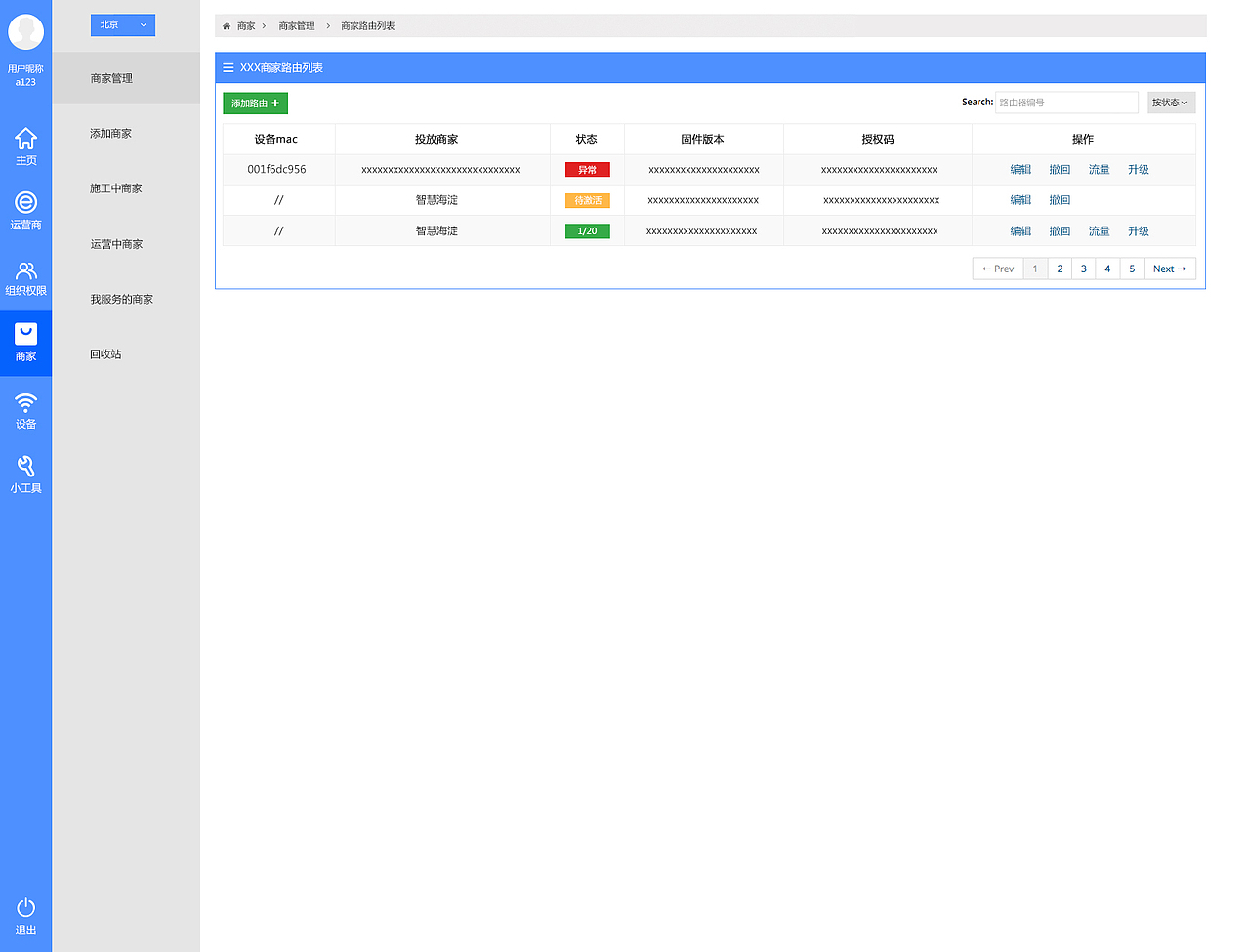Go to page 5
The image size is (1250, 952).
(x=1132, y=269)
